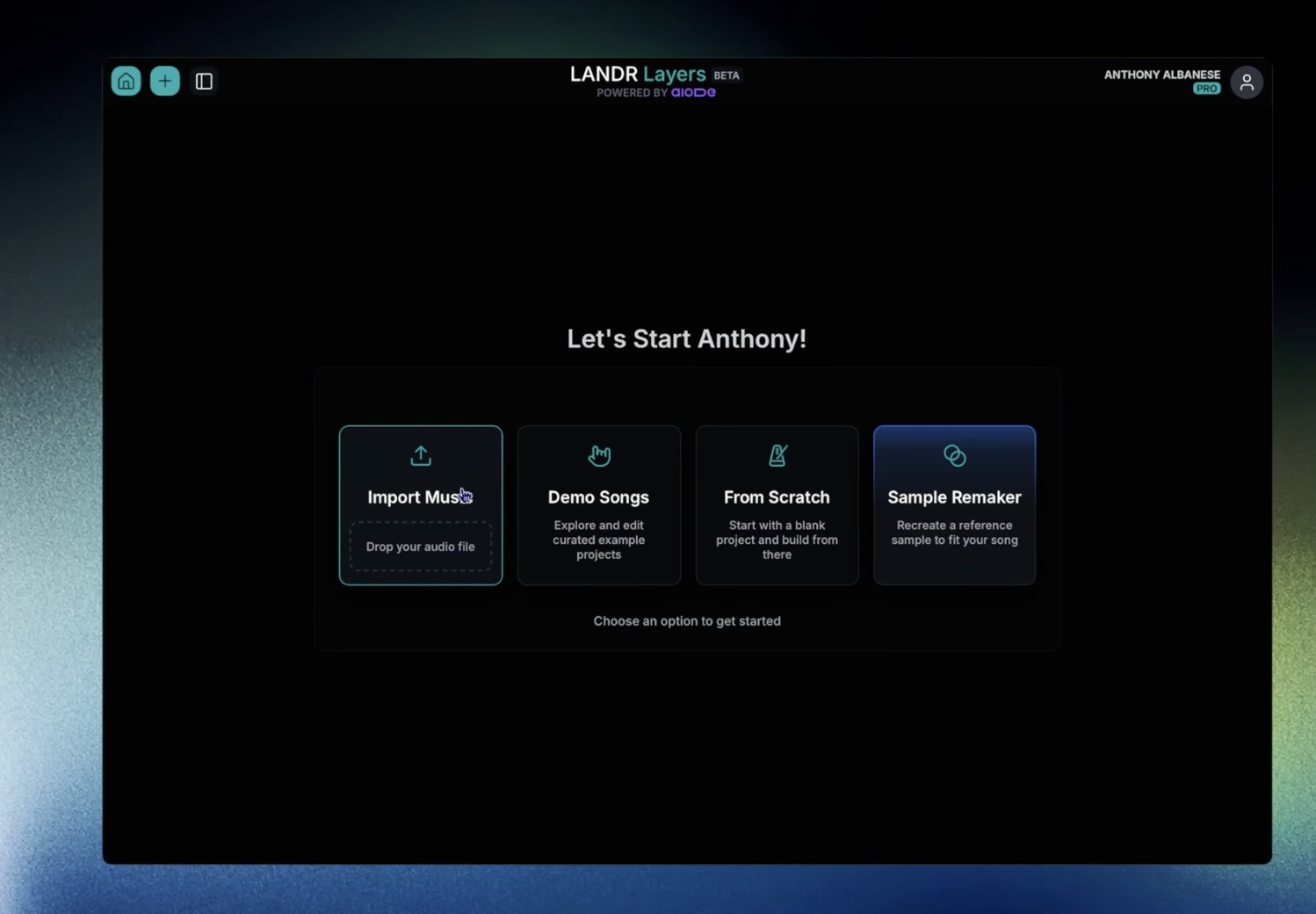
Task: Toggle the sidebar panel icon
Action: (204, 81)
